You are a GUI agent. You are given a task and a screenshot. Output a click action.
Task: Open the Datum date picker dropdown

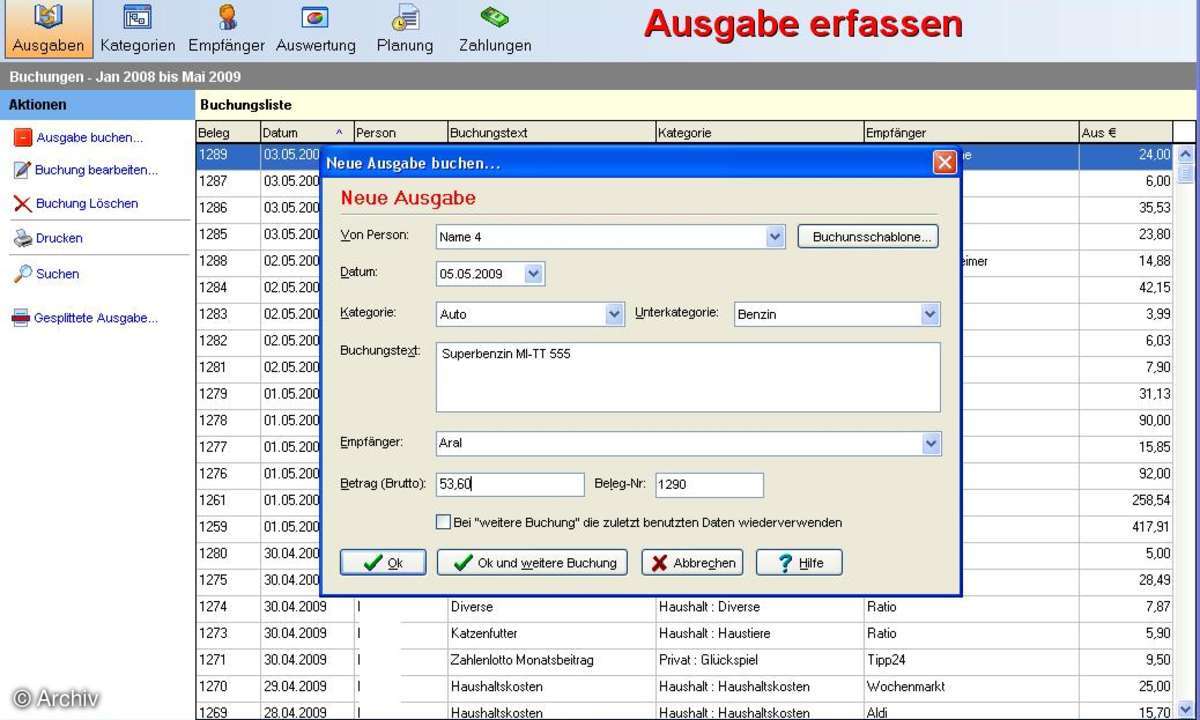pyautogui.click(x=533, y=273)
